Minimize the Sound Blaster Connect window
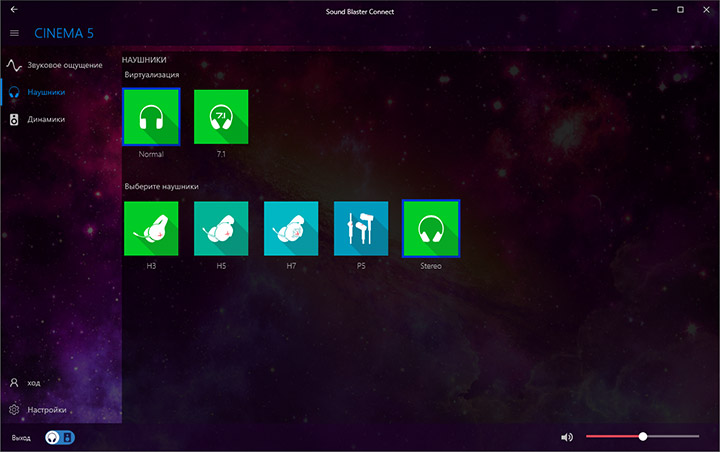Image resolution: width=720 pixels, height=452 pixels. coord(654,10)
